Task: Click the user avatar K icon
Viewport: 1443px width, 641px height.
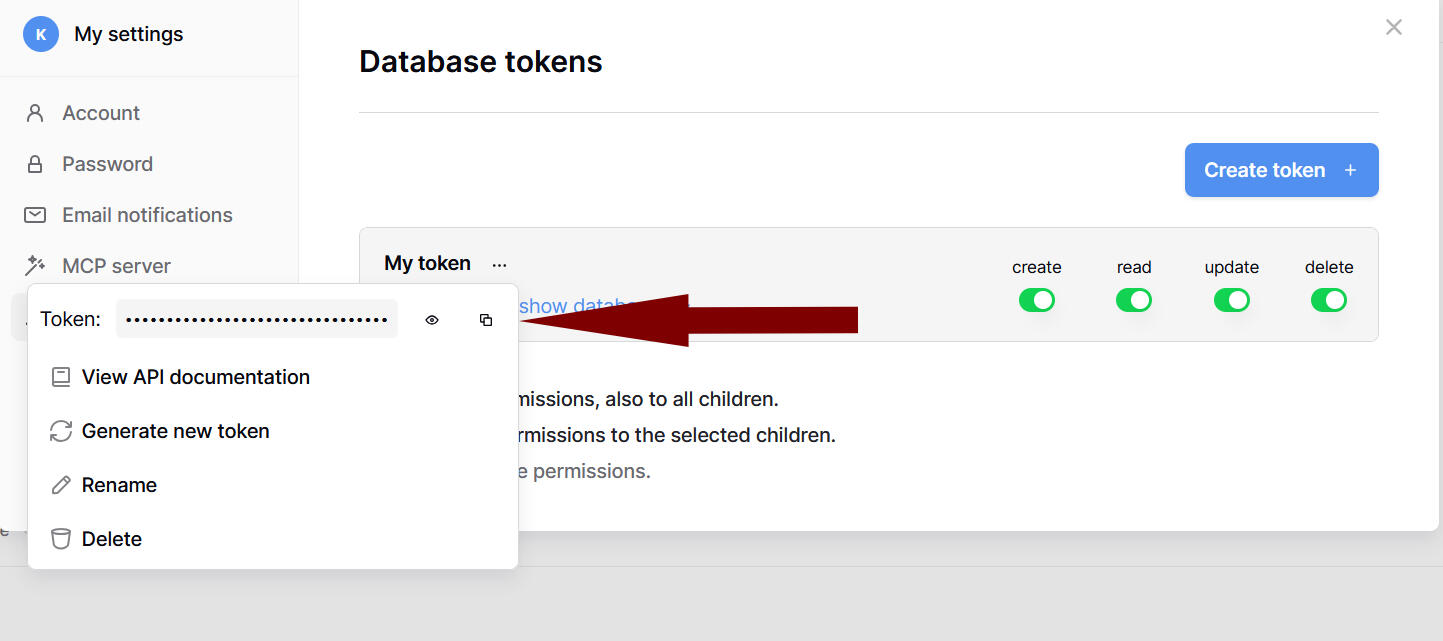Action: coord(41,34)
